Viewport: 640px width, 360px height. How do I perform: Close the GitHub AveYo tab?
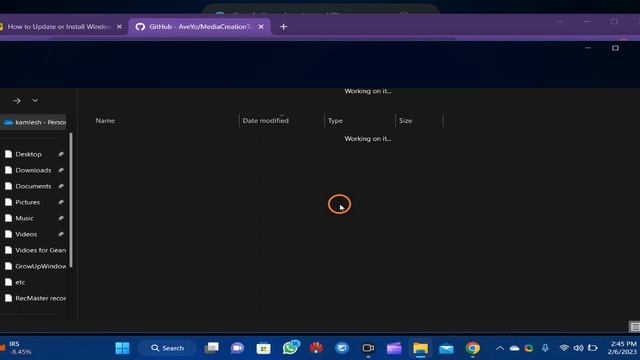coord(261,27)
